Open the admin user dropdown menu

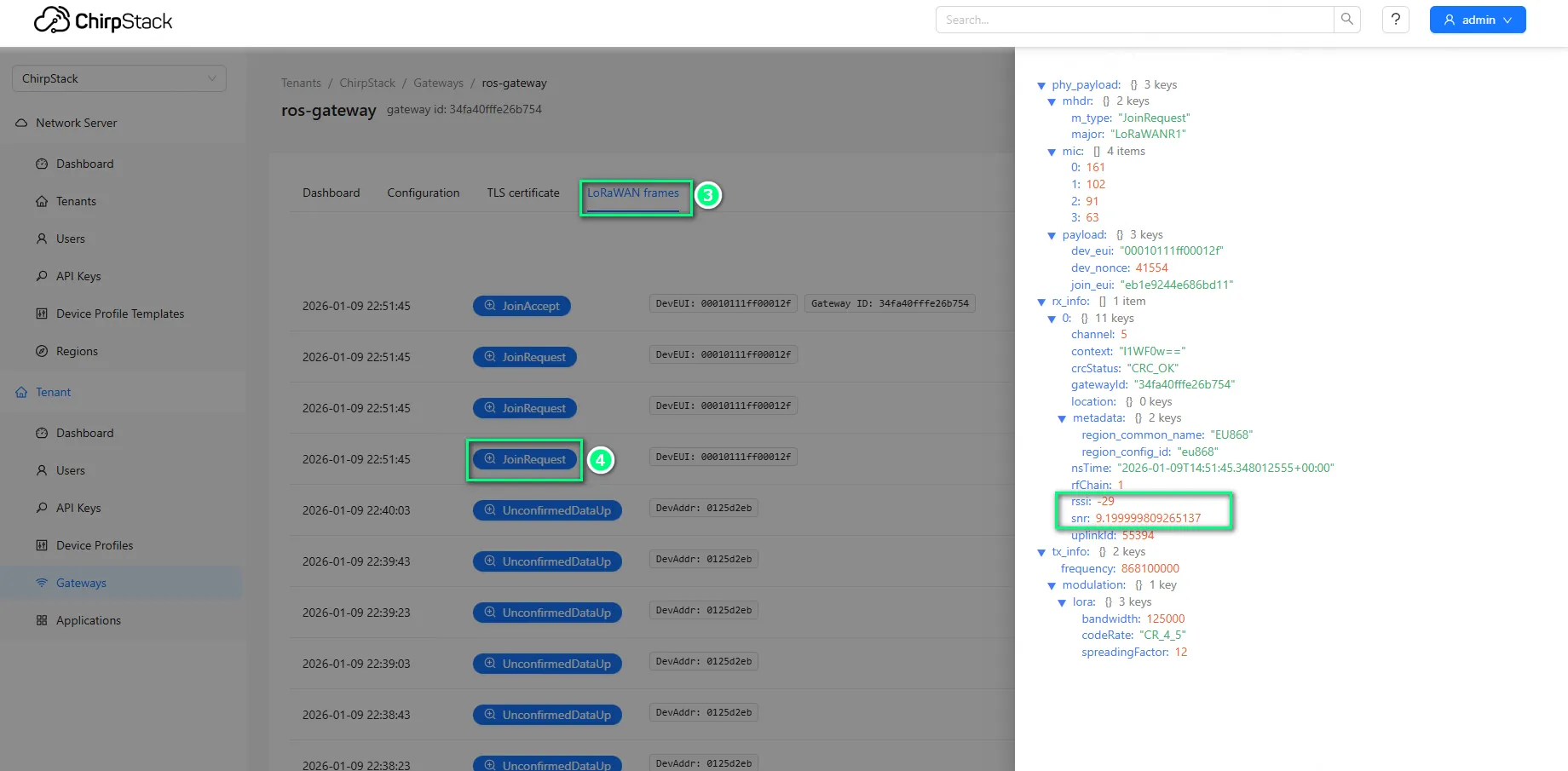coord(1477,20)
